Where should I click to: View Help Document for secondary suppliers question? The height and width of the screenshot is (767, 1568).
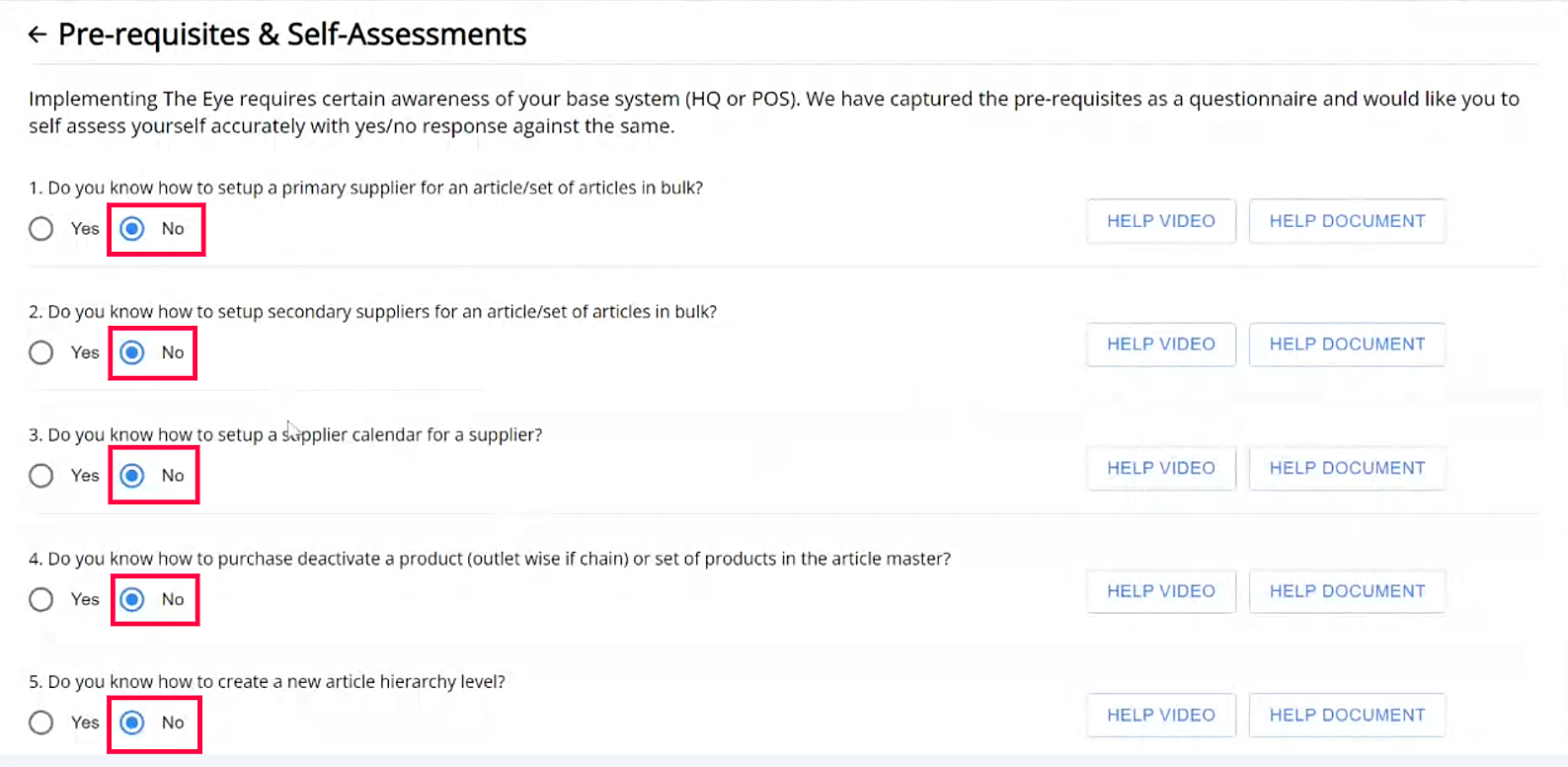(1347, 345)
